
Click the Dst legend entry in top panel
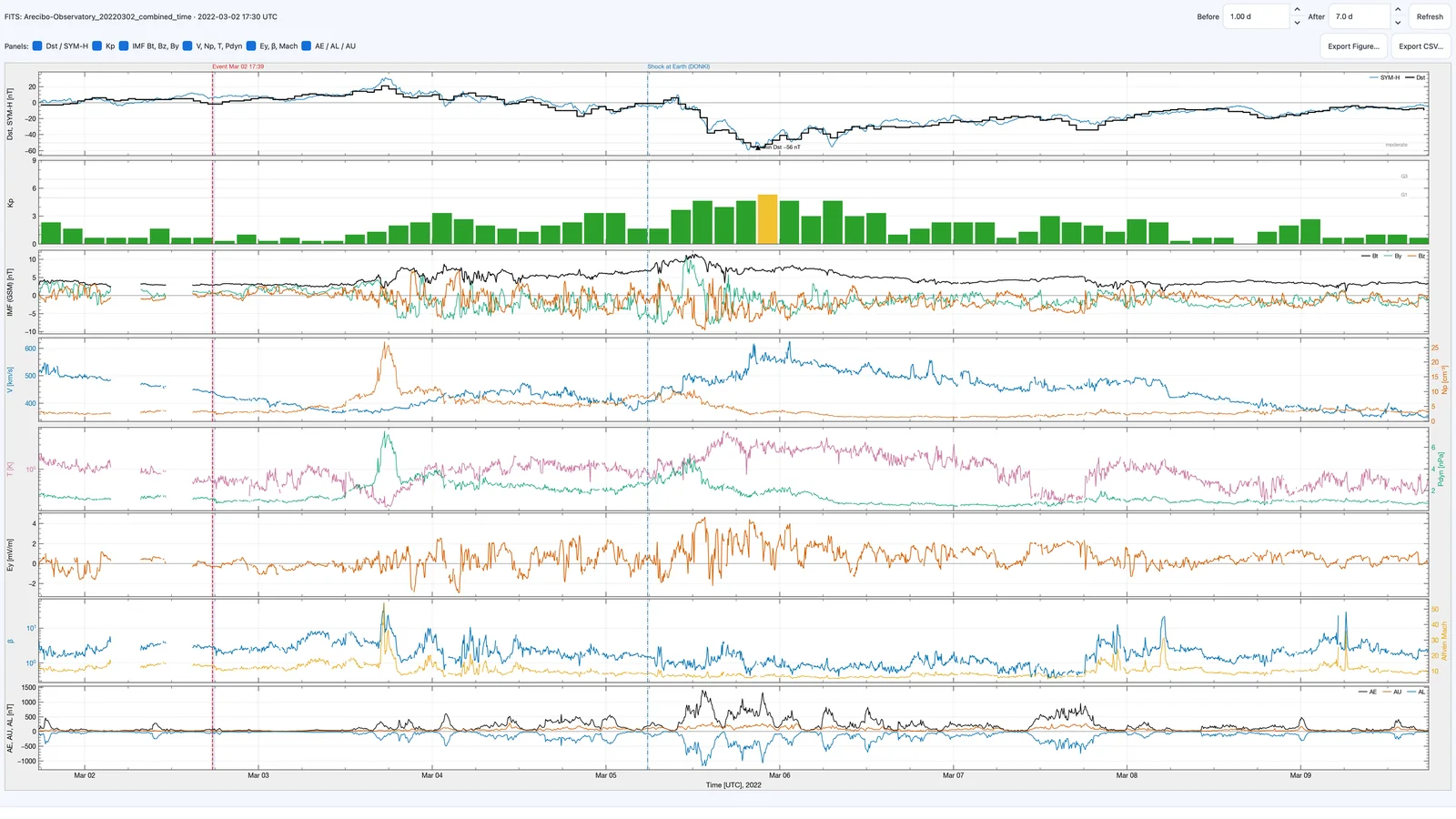coord(1415,77)
